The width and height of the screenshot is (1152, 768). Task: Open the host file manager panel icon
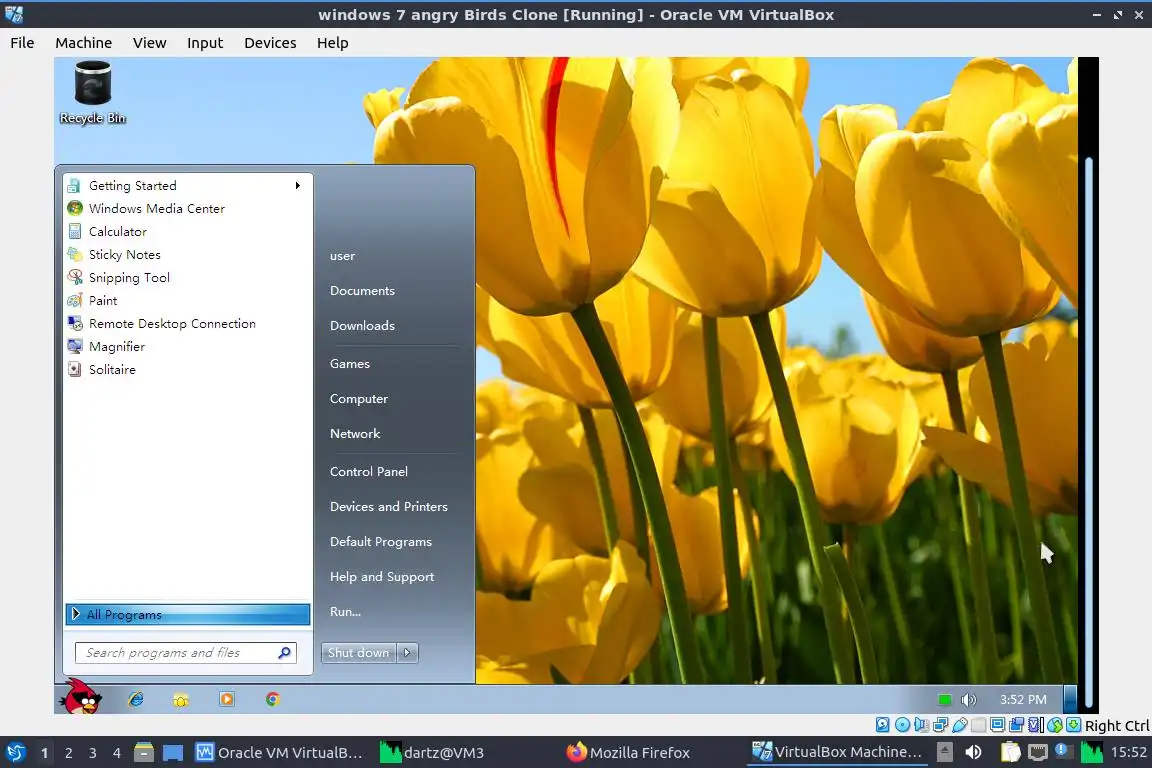[144, 753]
